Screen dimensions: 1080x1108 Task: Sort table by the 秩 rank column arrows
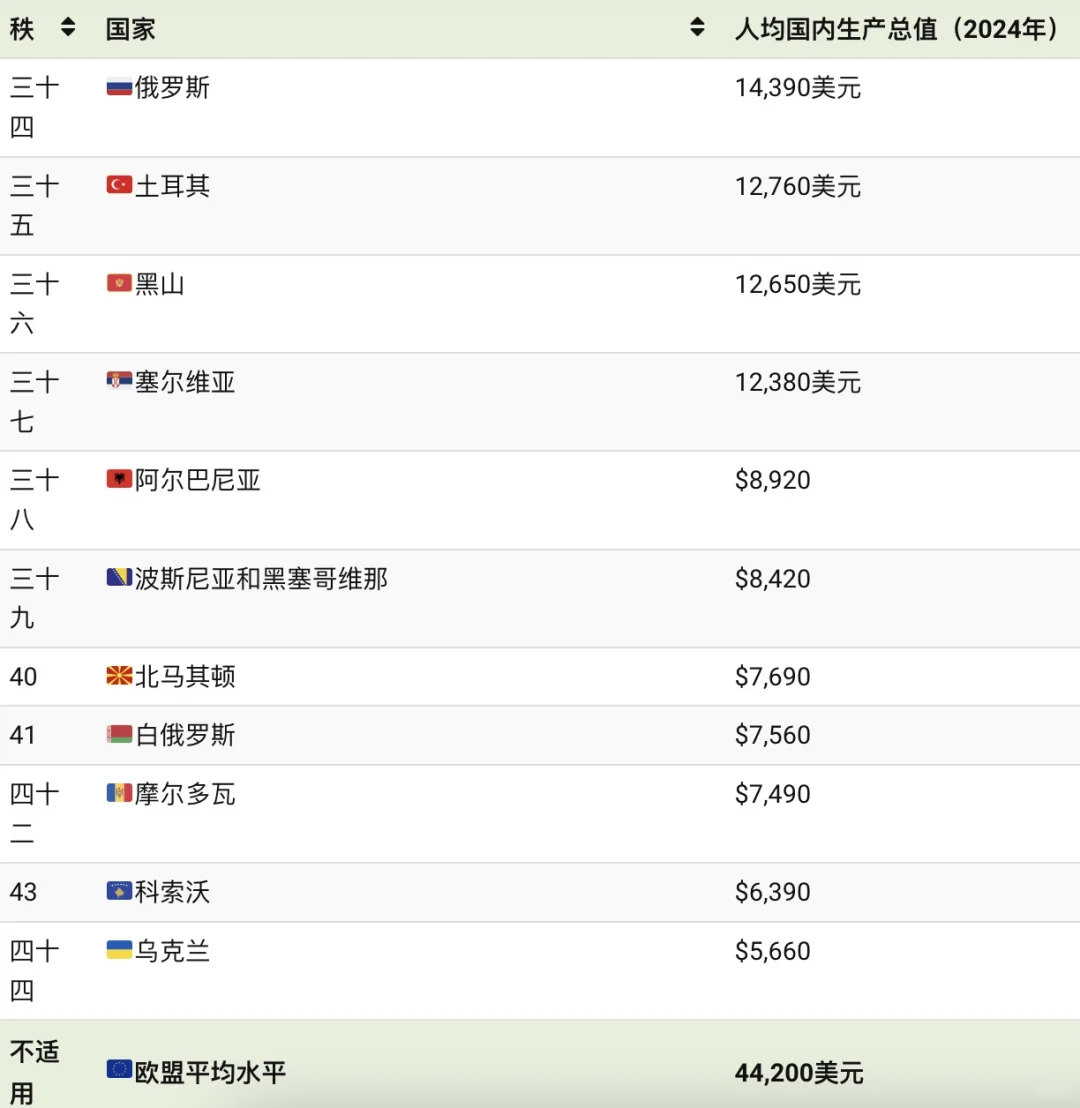68,28
